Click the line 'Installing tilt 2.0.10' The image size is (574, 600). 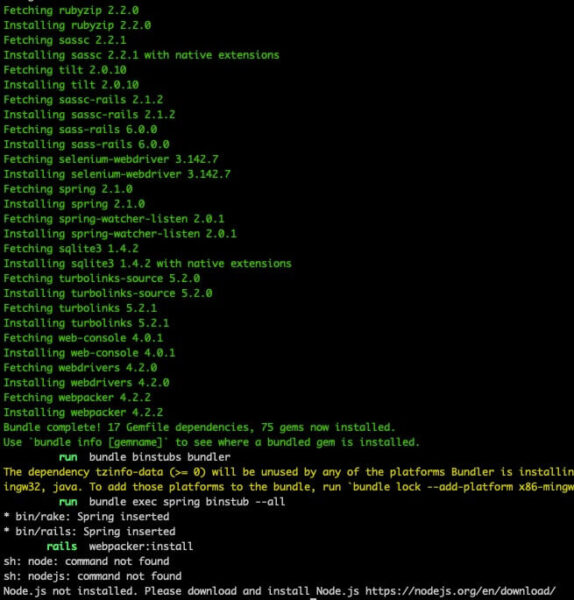(x=71, y=85)
